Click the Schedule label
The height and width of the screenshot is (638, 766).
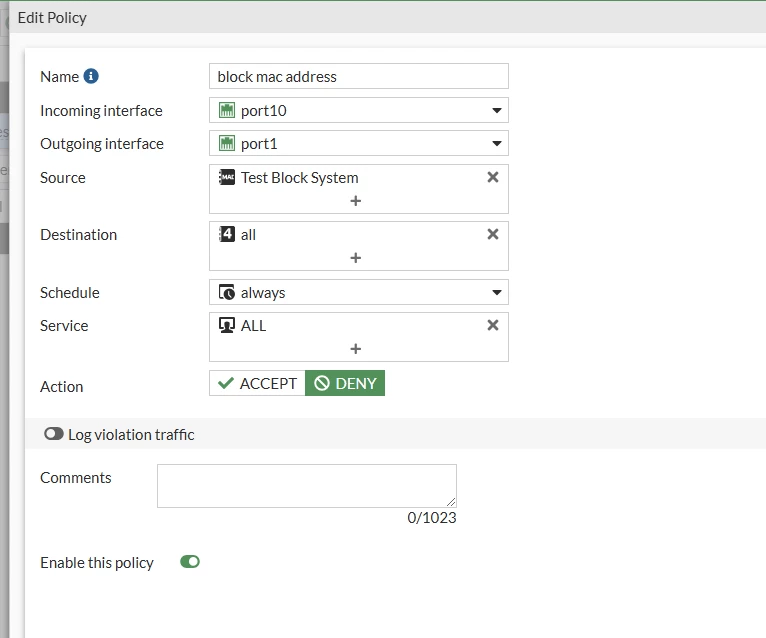pyautogui.click(x=70, y=293)
